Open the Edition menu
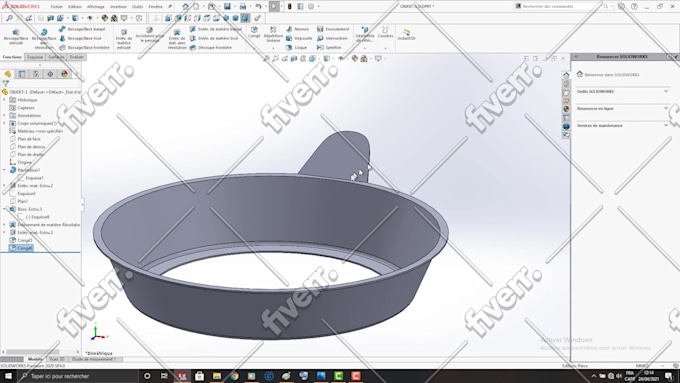680x383 pixels. click(75, 7)
